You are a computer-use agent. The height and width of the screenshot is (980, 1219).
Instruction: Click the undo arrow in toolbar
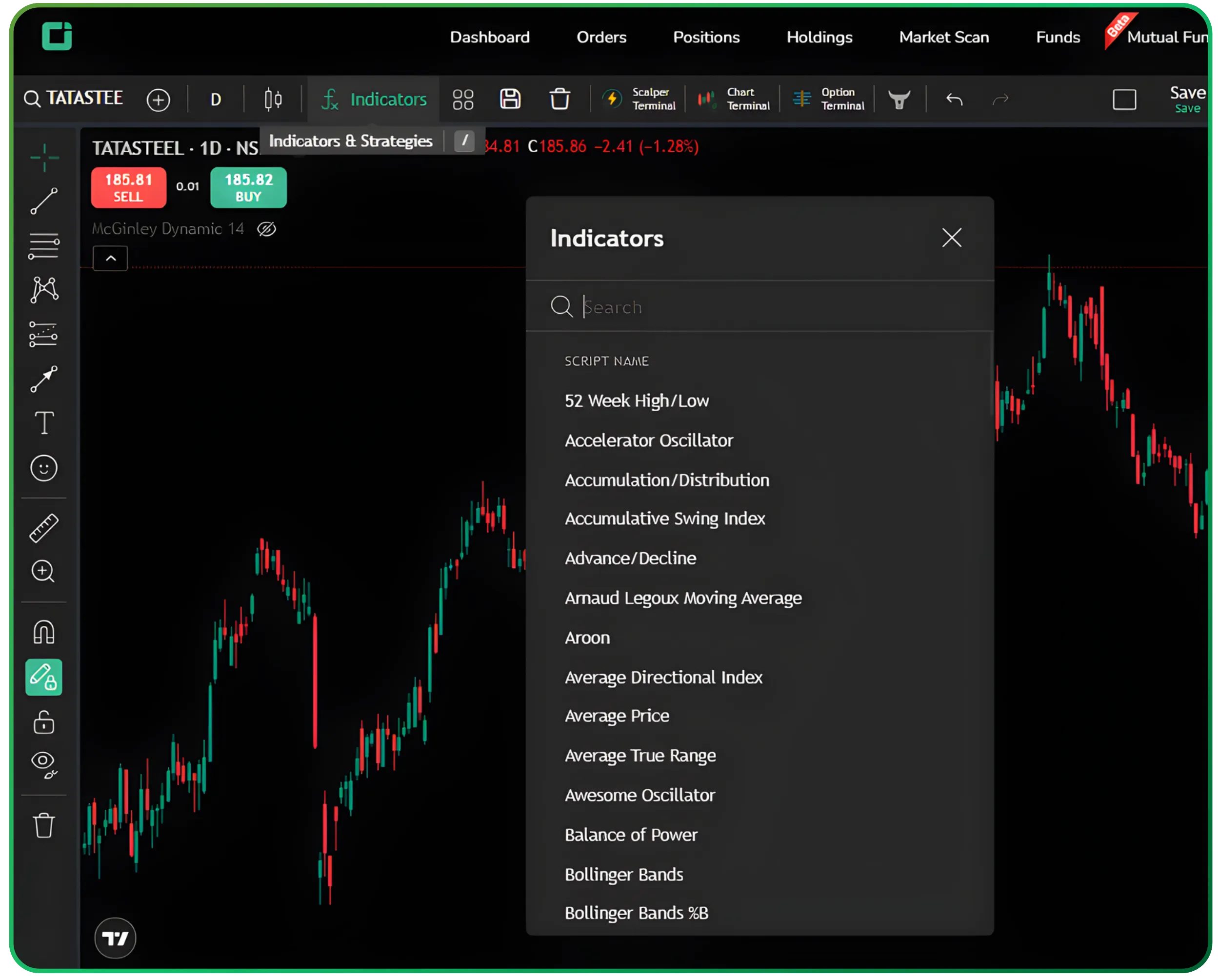955,100
